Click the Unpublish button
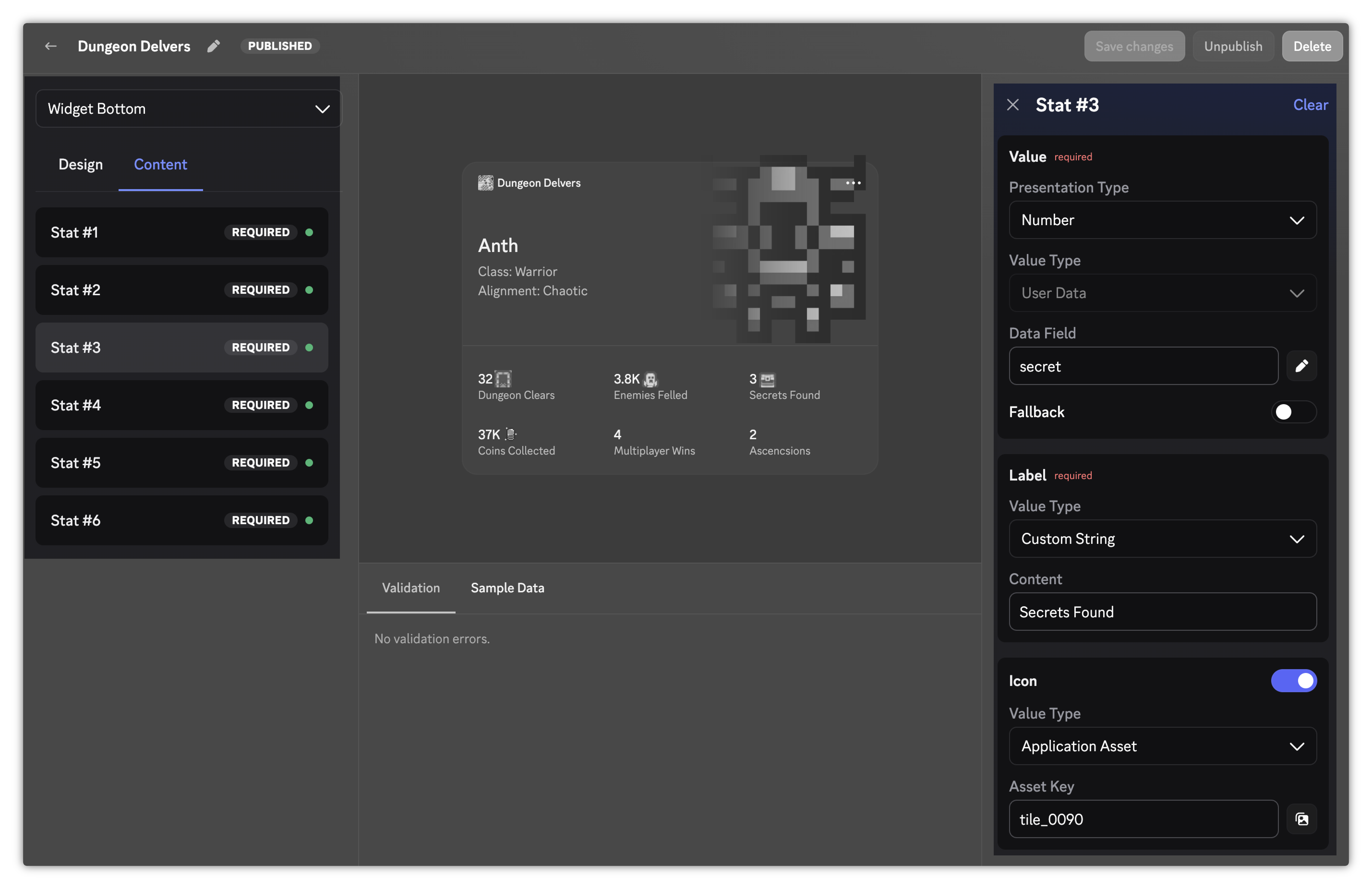The image size is (1372, 889). pyautogui.click(x=1233, y=46)
